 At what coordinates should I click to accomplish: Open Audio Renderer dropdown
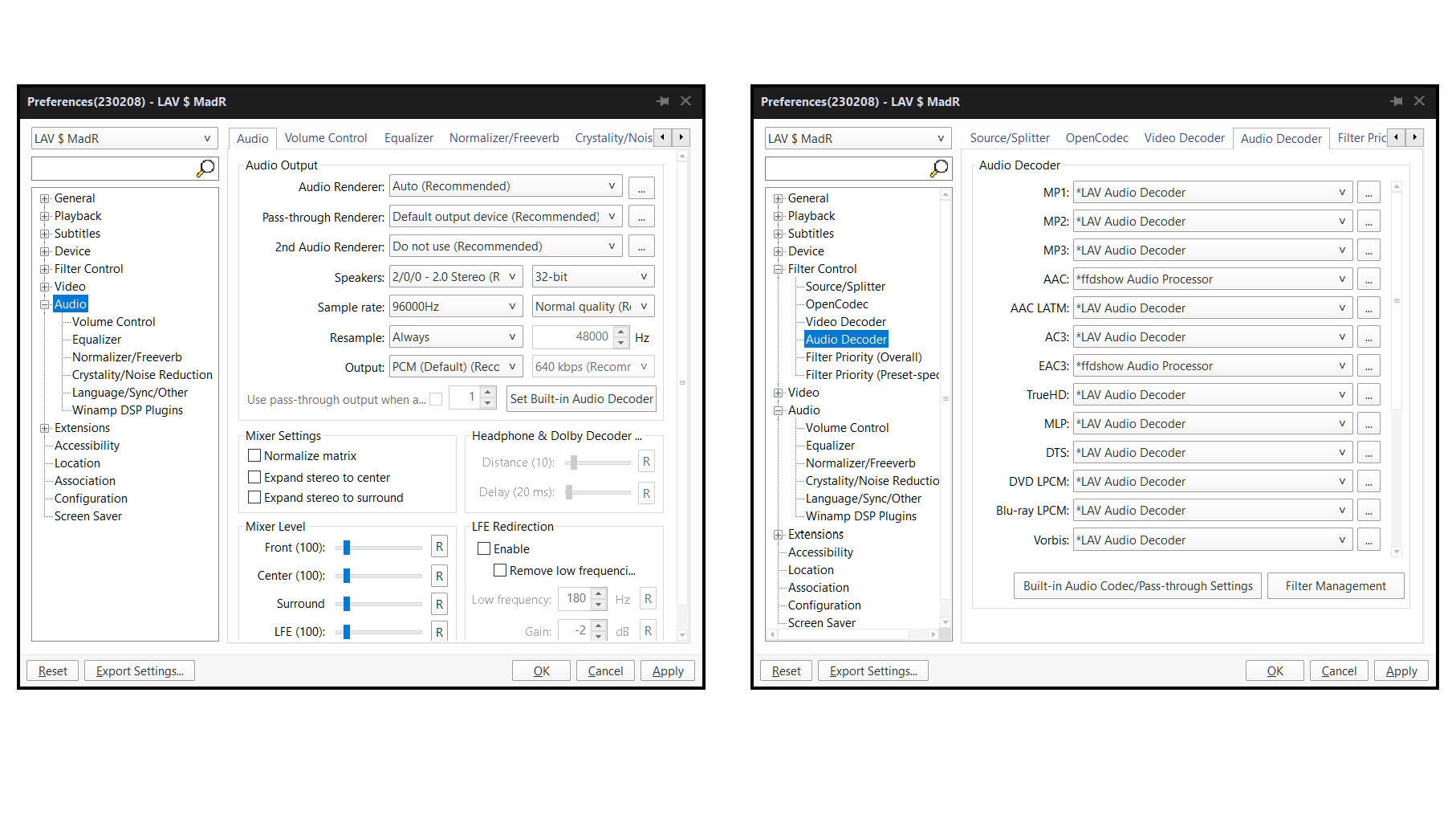[x=506, y=186]
